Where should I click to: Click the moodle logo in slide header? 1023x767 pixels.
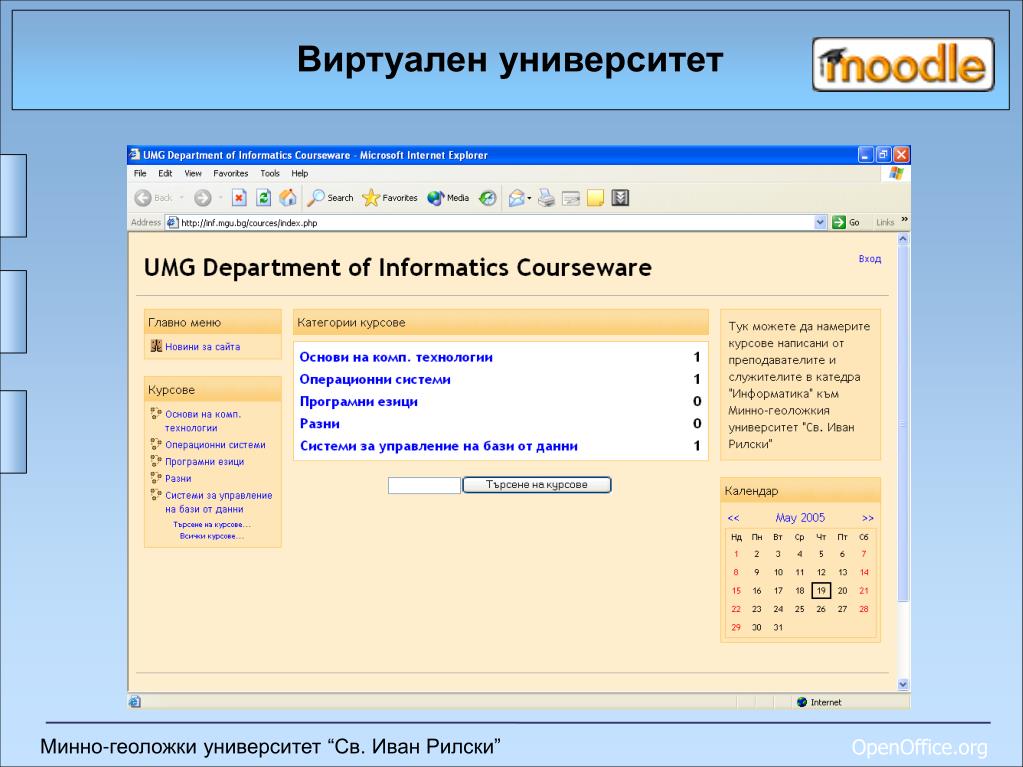(903, 64)
